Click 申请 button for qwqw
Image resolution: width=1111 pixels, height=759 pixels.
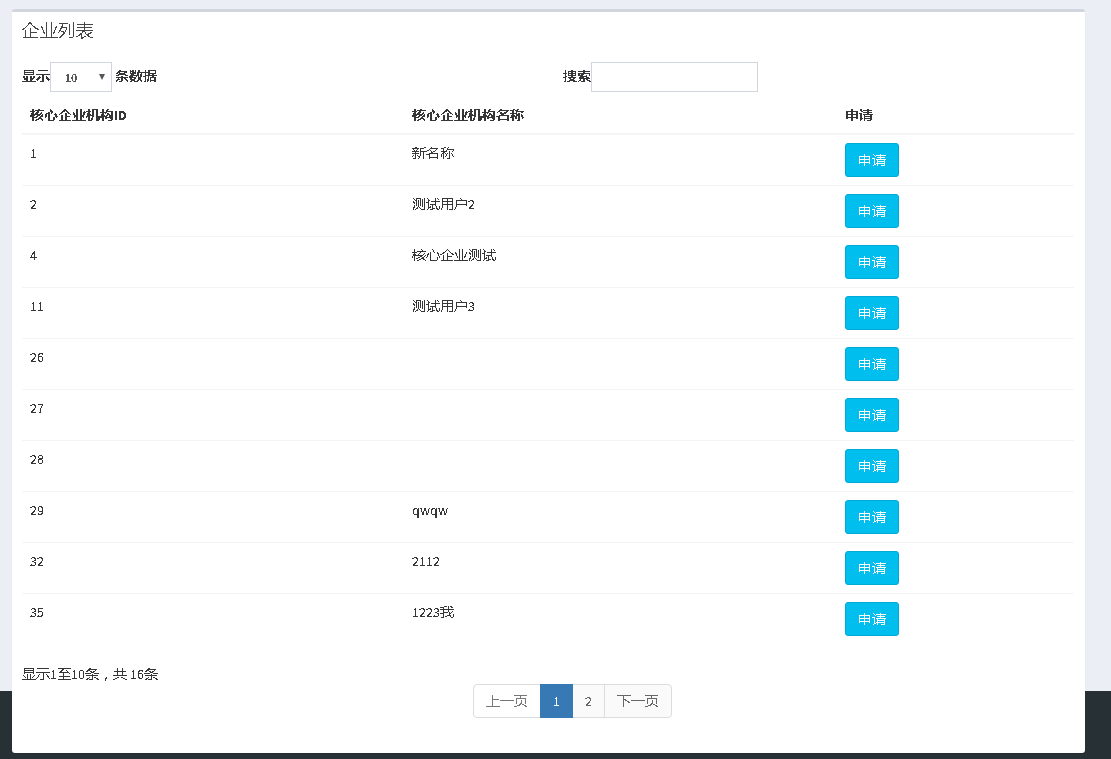(871, 516)
